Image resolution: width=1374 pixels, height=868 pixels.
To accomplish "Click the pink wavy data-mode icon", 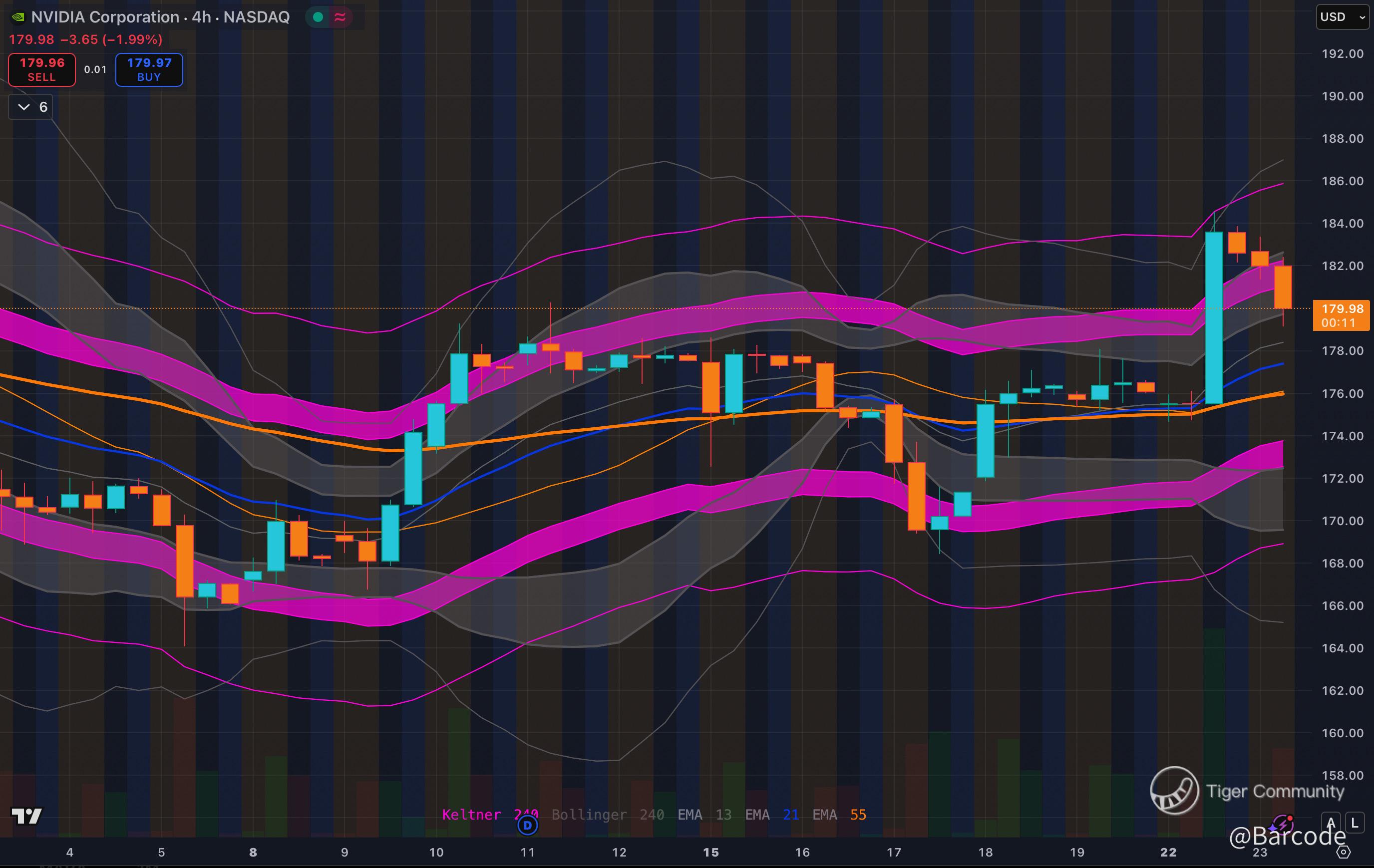I will (x=340, y=17).
